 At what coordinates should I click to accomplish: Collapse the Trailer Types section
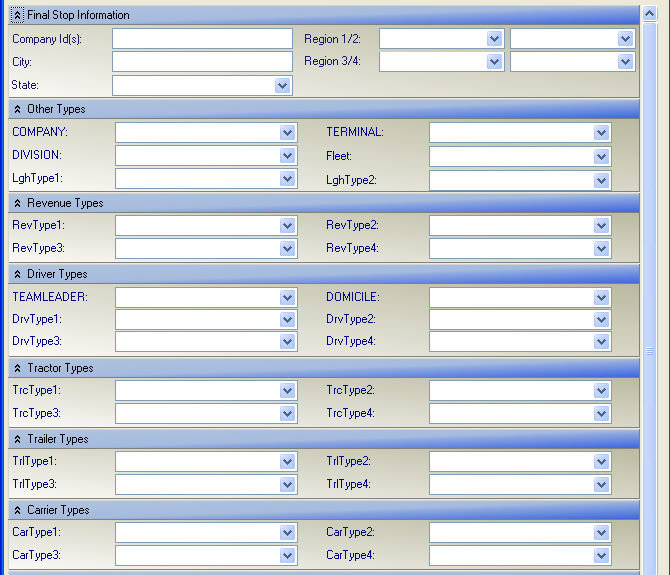(17, 439)
